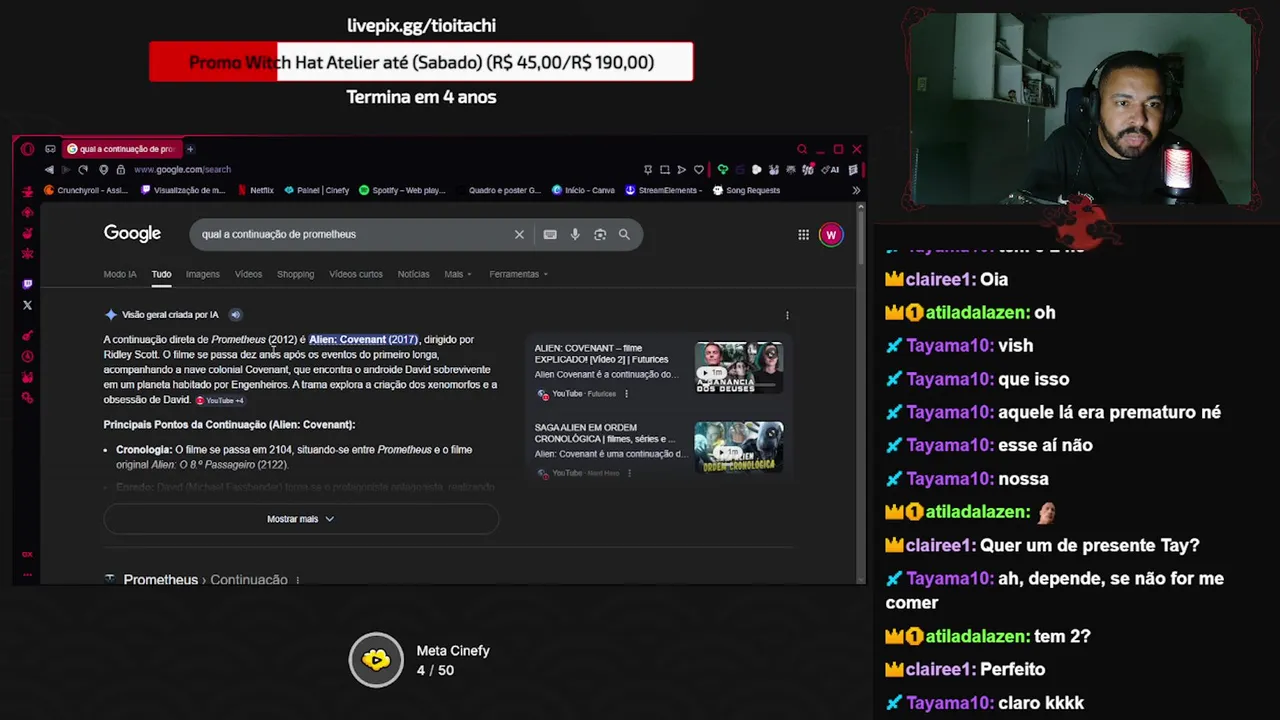The height and width of the screenshot is (720, 1280).
Task: Open the GX Corner sidebar icon at bottom
Action: (27, 554)
